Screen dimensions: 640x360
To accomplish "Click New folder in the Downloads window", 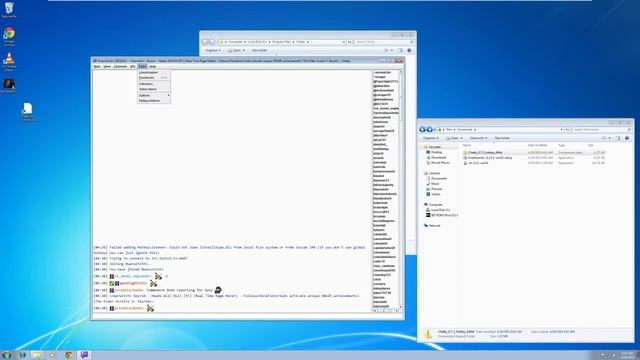I will click(x=502, y=138).
